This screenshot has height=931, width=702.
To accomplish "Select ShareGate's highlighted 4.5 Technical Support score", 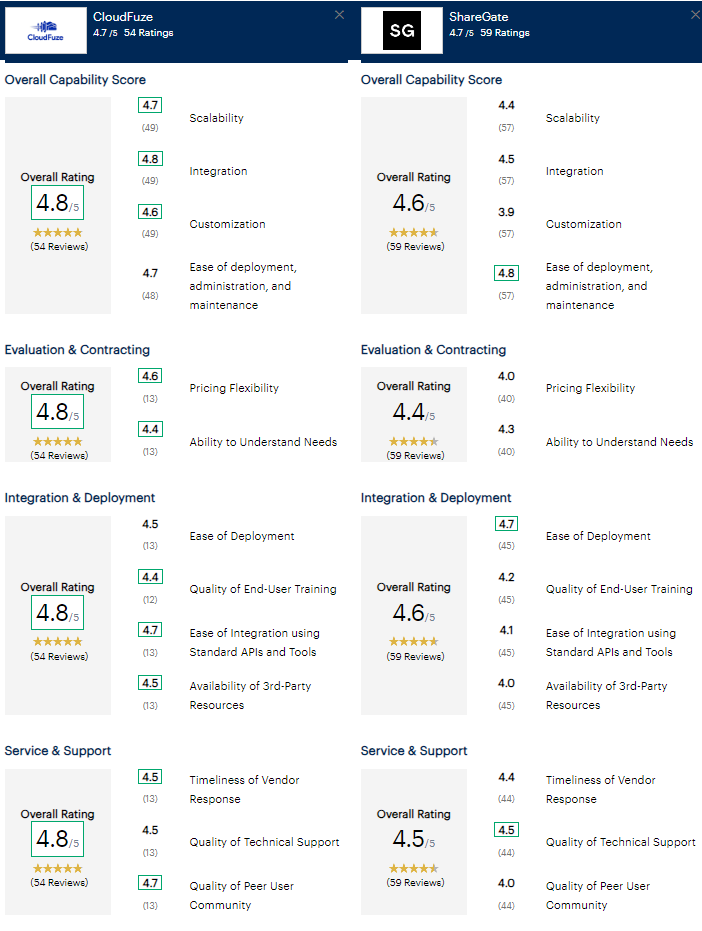I will [506, 830].
